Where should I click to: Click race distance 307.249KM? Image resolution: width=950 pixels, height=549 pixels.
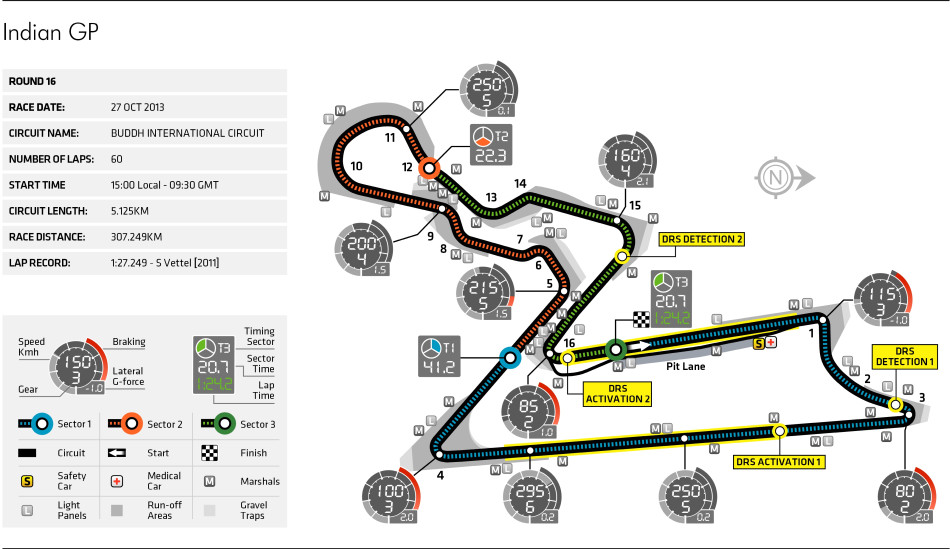[136, 238]
